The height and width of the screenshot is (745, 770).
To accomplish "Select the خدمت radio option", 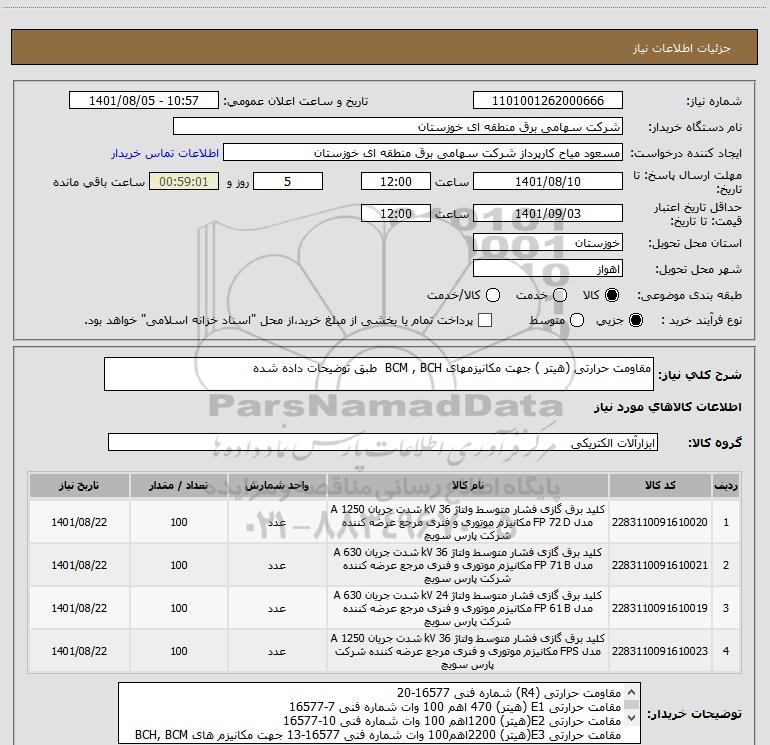I will (559, 295).
